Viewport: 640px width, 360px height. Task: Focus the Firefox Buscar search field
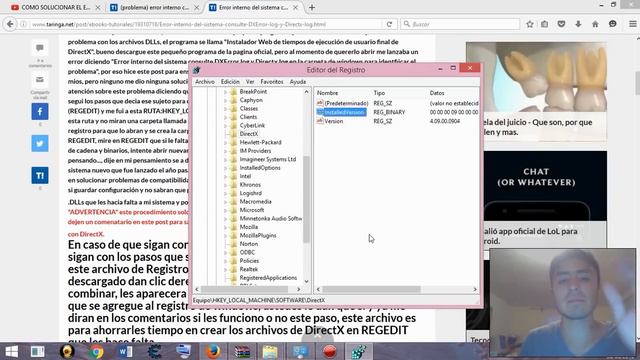460,24
